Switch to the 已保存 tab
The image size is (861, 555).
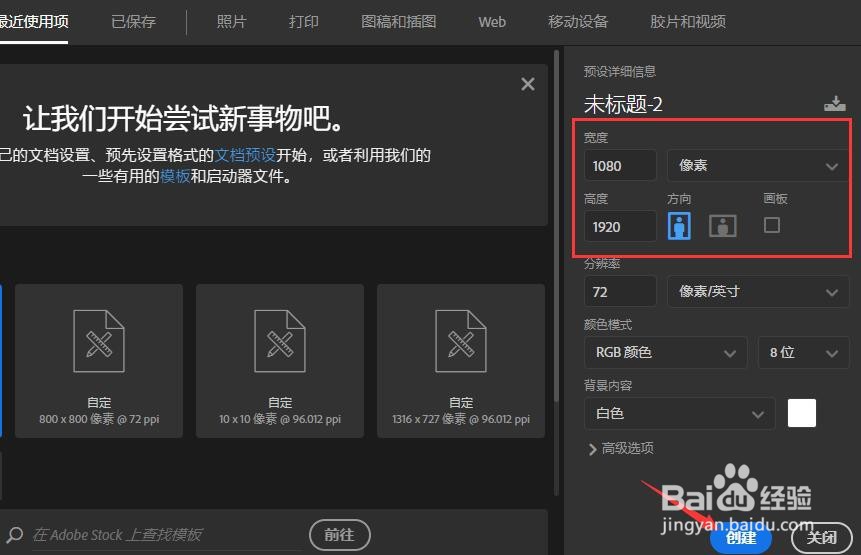133,22
